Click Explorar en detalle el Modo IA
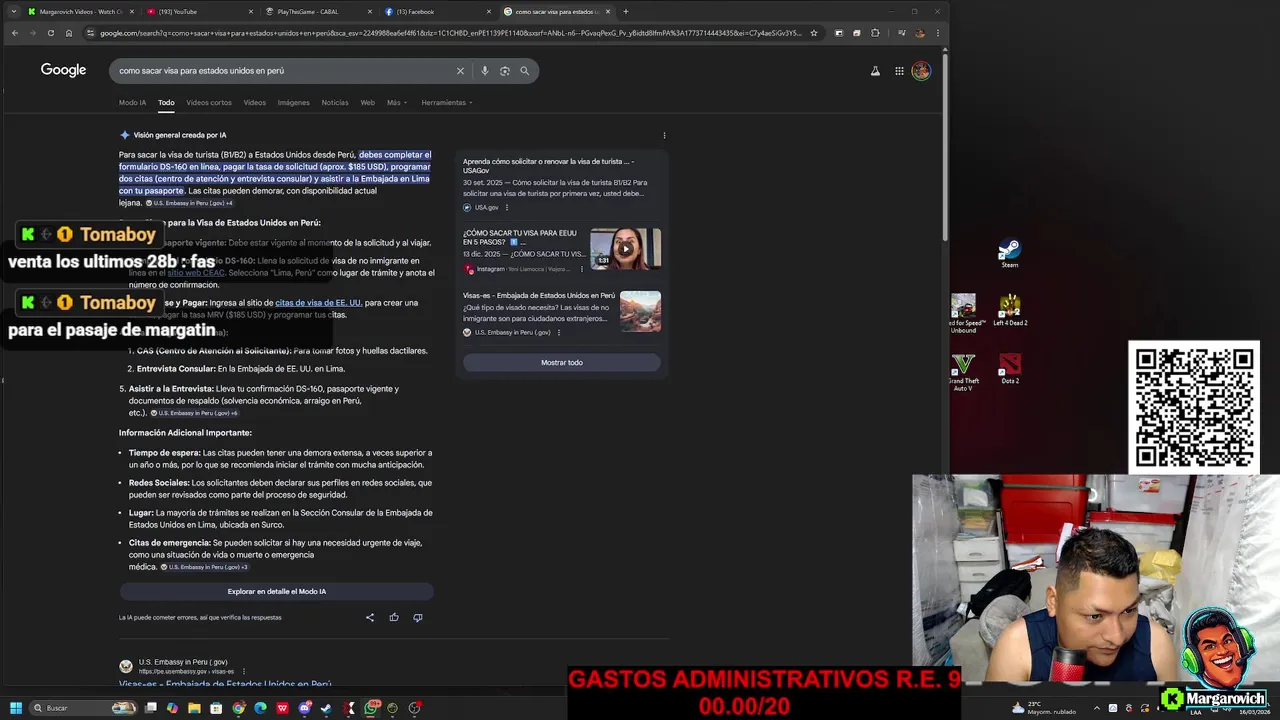 tap(277, 592)
